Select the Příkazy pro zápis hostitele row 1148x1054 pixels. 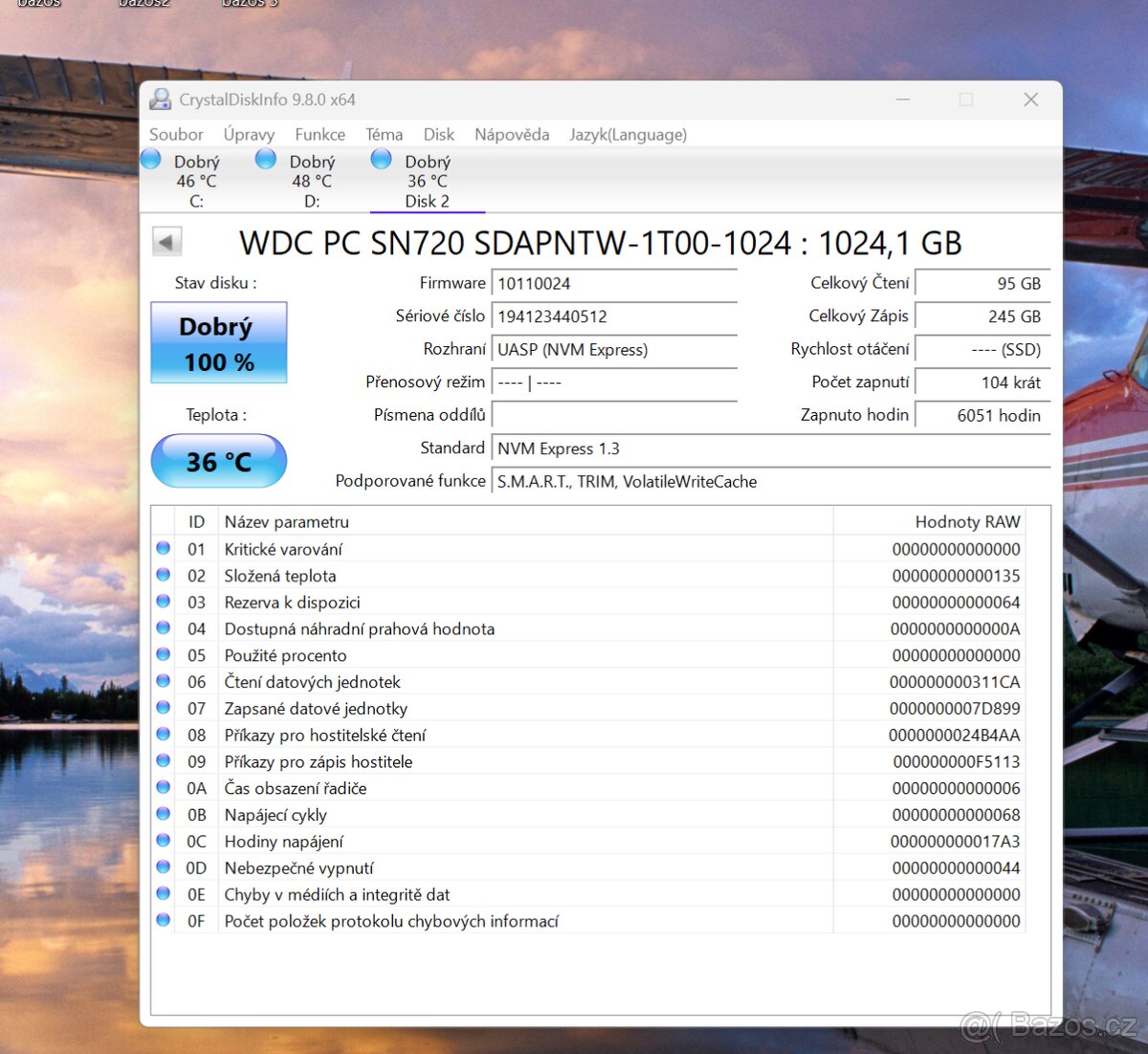coord(588,761)
